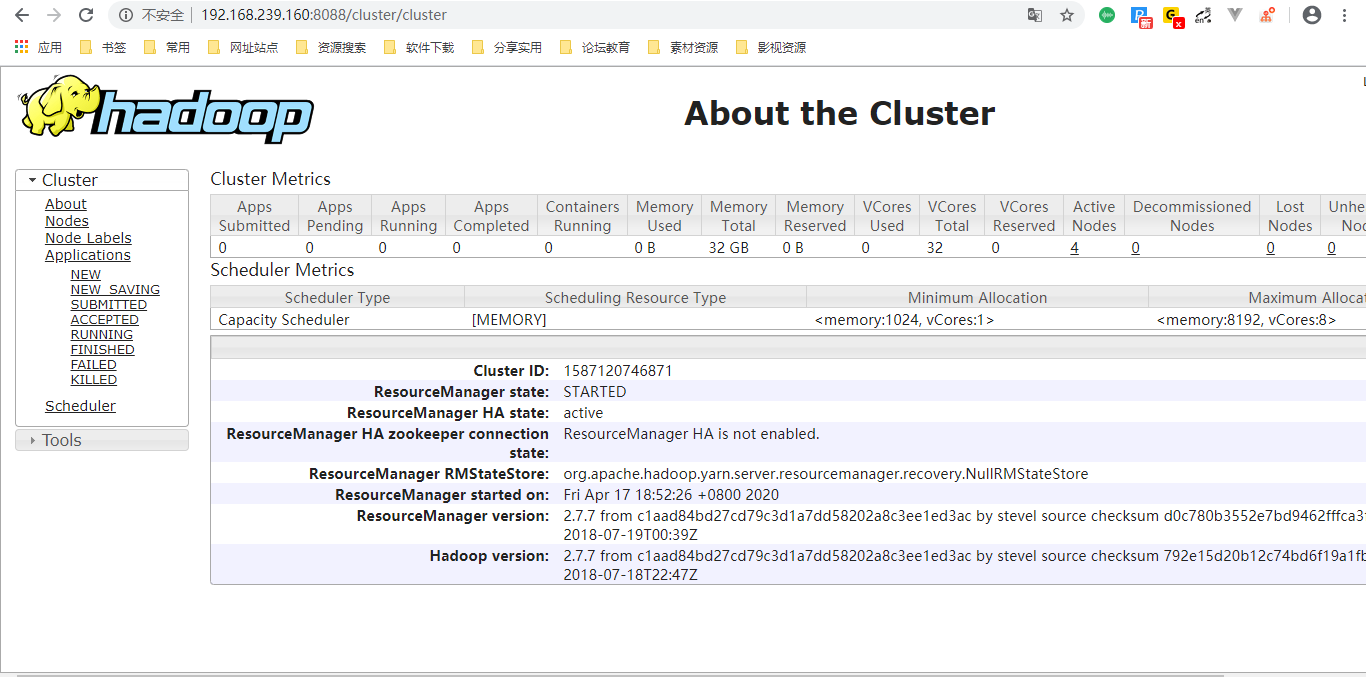The image size is (1366, 677).
Task: Open the 素材资源 bookmark folder
Action: [x=682, y=47]
